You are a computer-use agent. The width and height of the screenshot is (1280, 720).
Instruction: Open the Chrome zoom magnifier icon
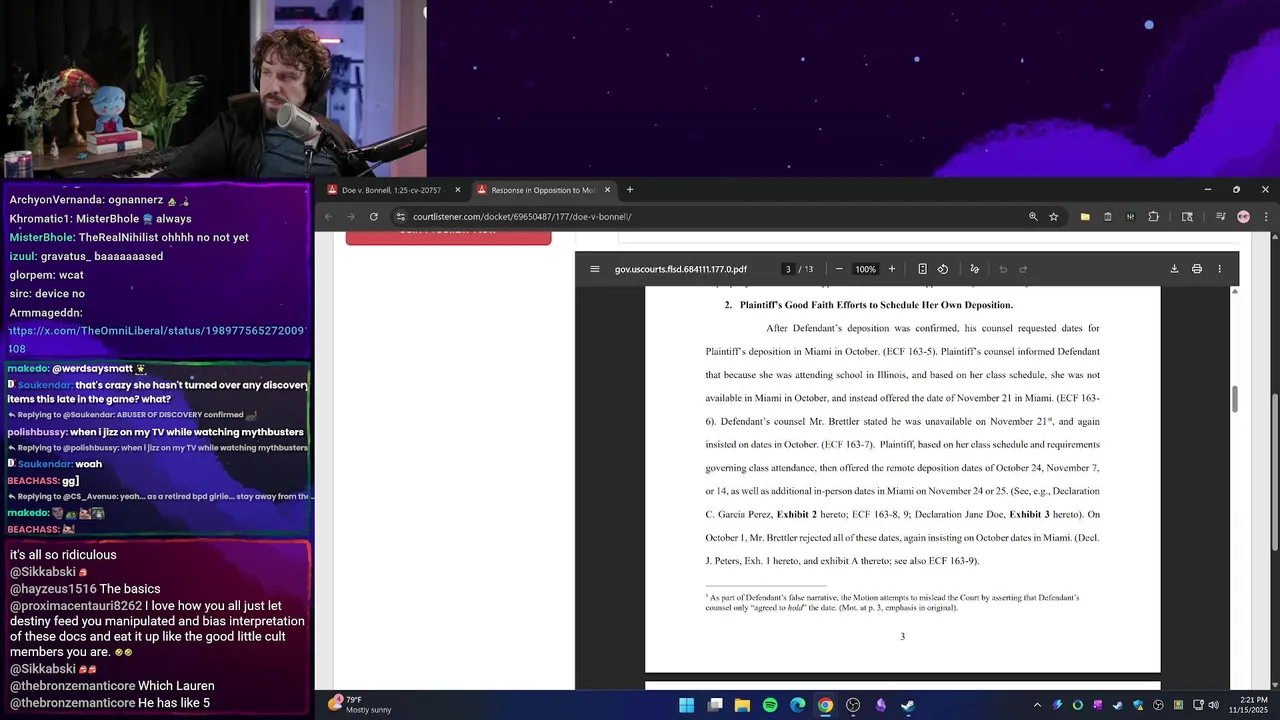1033,216
